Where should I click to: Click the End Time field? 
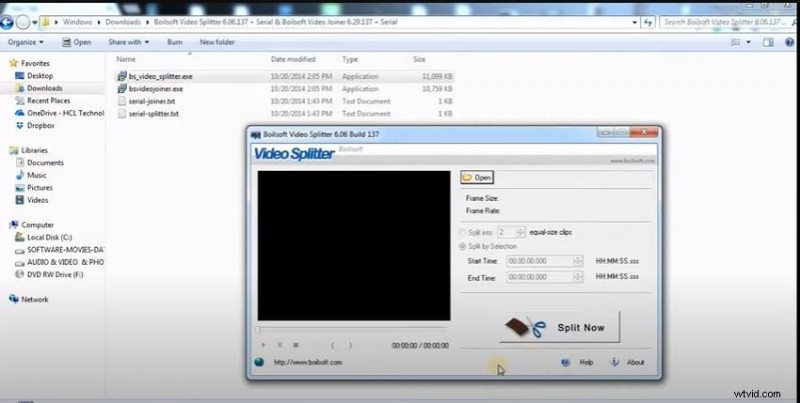coord(540,277)
